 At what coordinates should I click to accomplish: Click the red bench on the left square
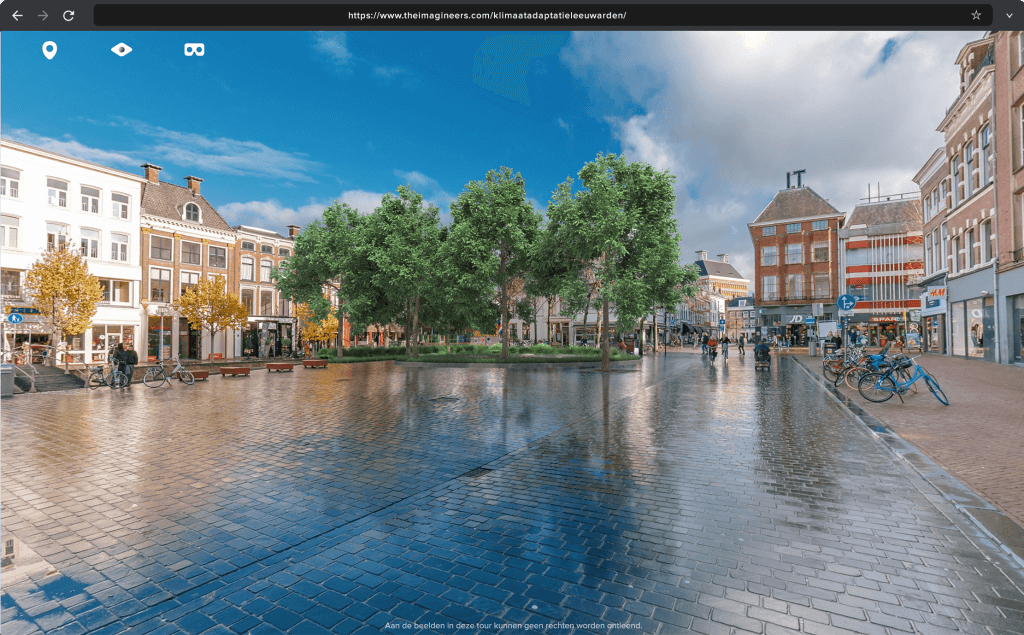(x=236, y=369)
